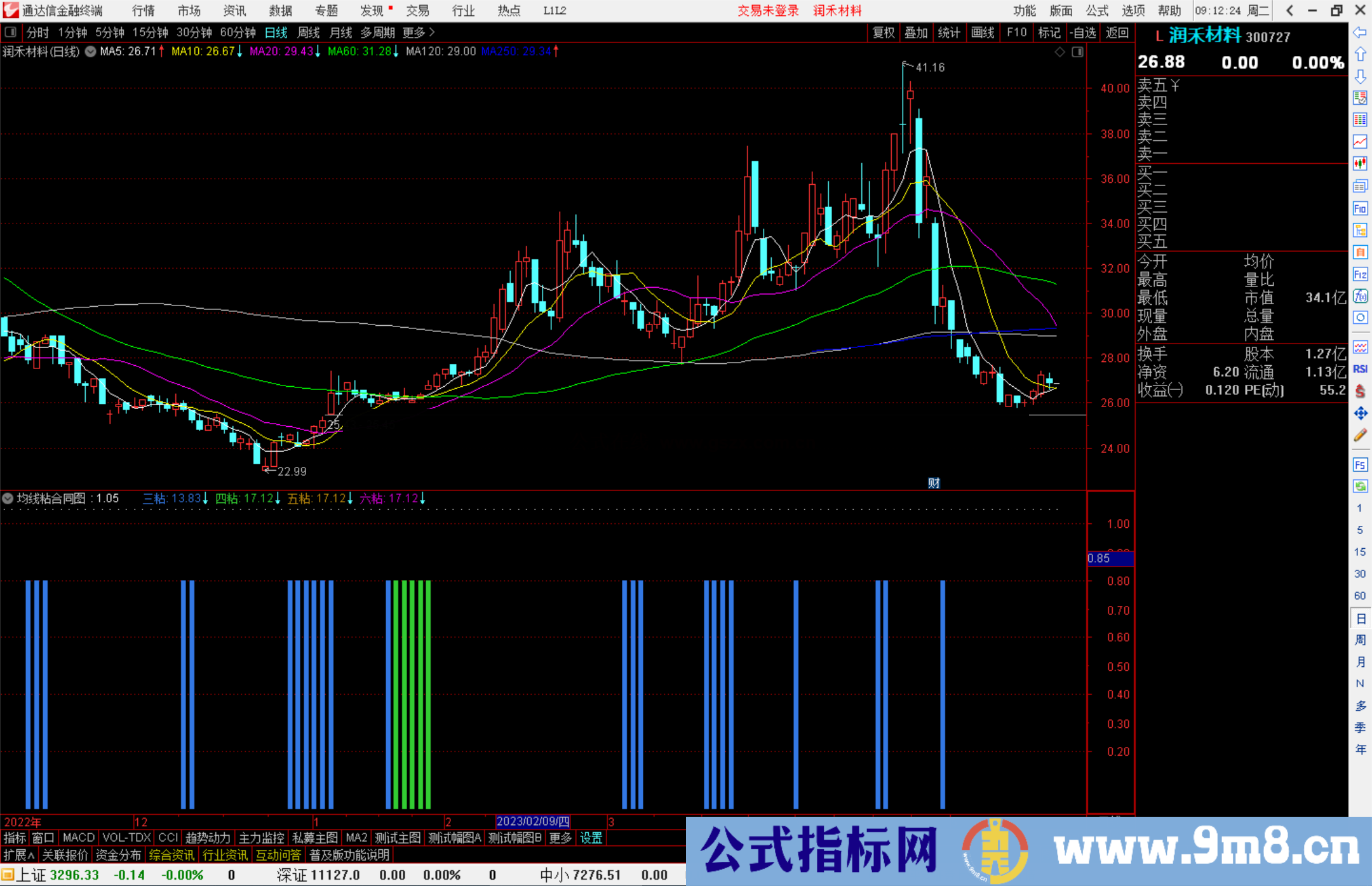1372x886 pixels.
Task: Select the RSI indicator sidebar icon
Action: (x=1360, y=369)
